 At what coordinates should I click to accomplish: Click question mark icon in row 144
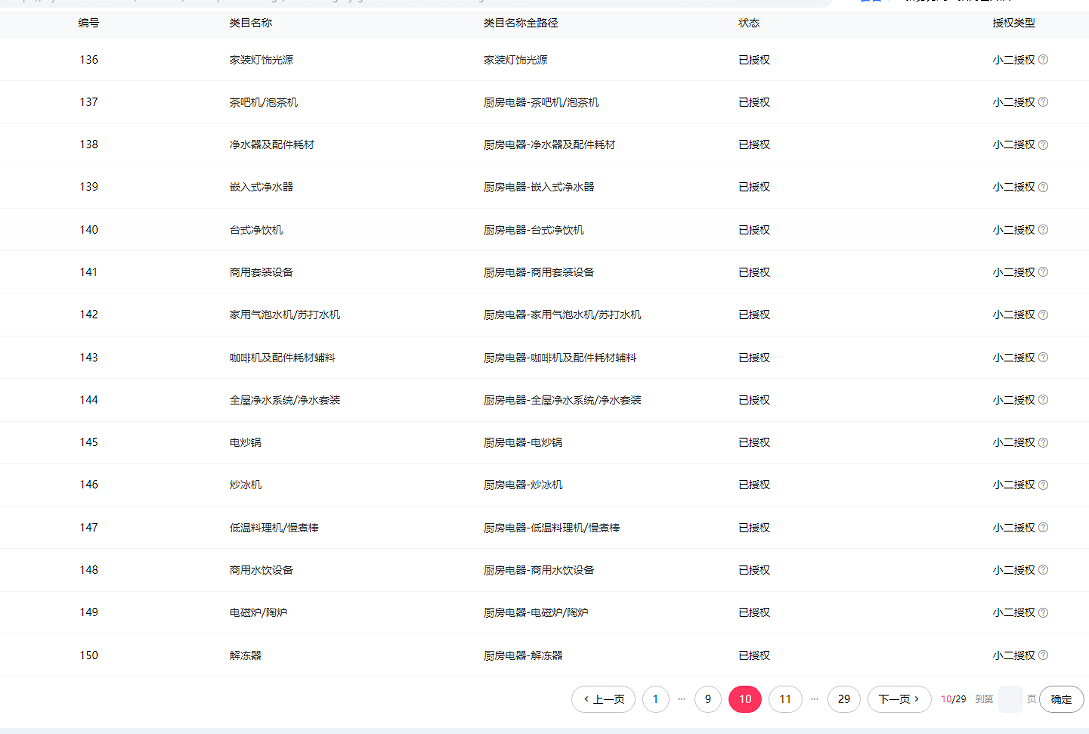click(x=1043, y=400)
